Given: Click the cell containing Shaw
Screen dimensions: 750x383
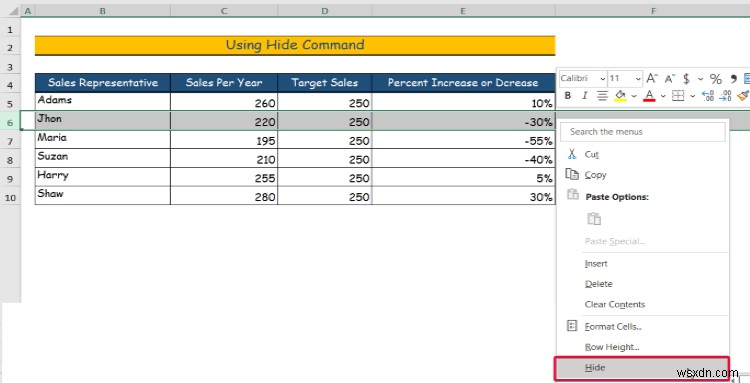Looking at the screenshot, I should click(103, 195).
